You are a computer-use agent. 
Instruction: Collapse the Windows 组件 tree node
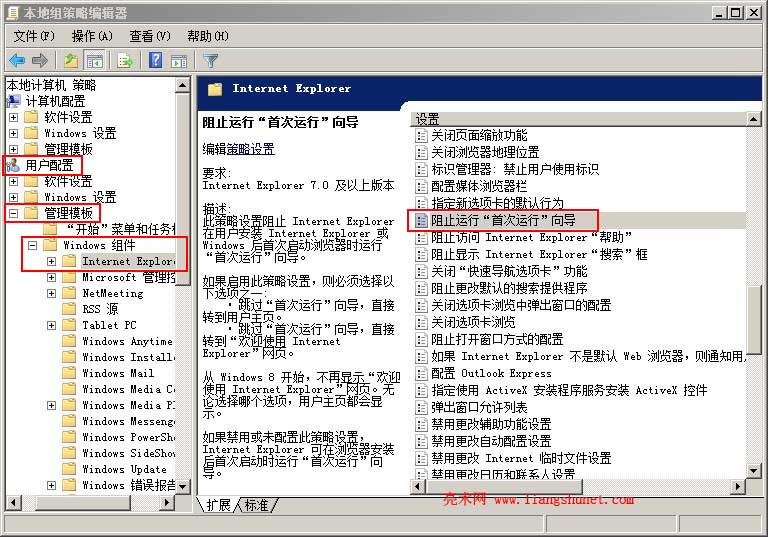32,245
